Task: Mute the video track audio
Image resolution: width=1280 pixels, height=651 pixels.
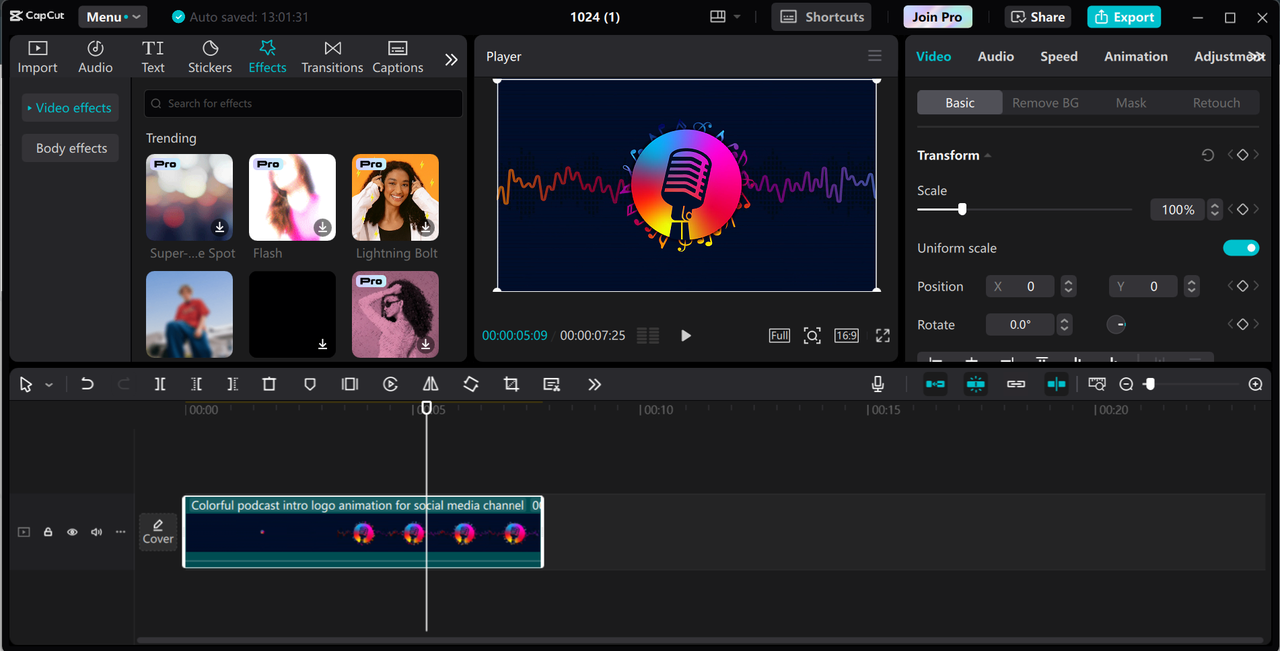Action: (x=96, y=532)
